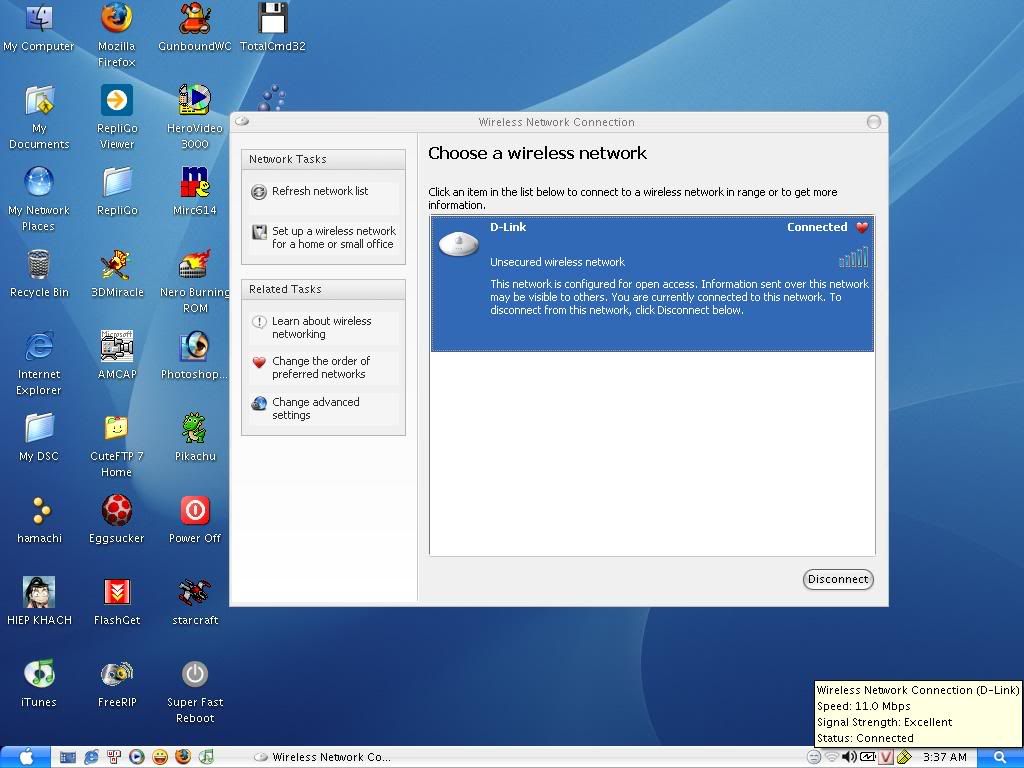1024x768 pixels.
Task: Click the "Related Tasks" panel header
Action: 323,289
